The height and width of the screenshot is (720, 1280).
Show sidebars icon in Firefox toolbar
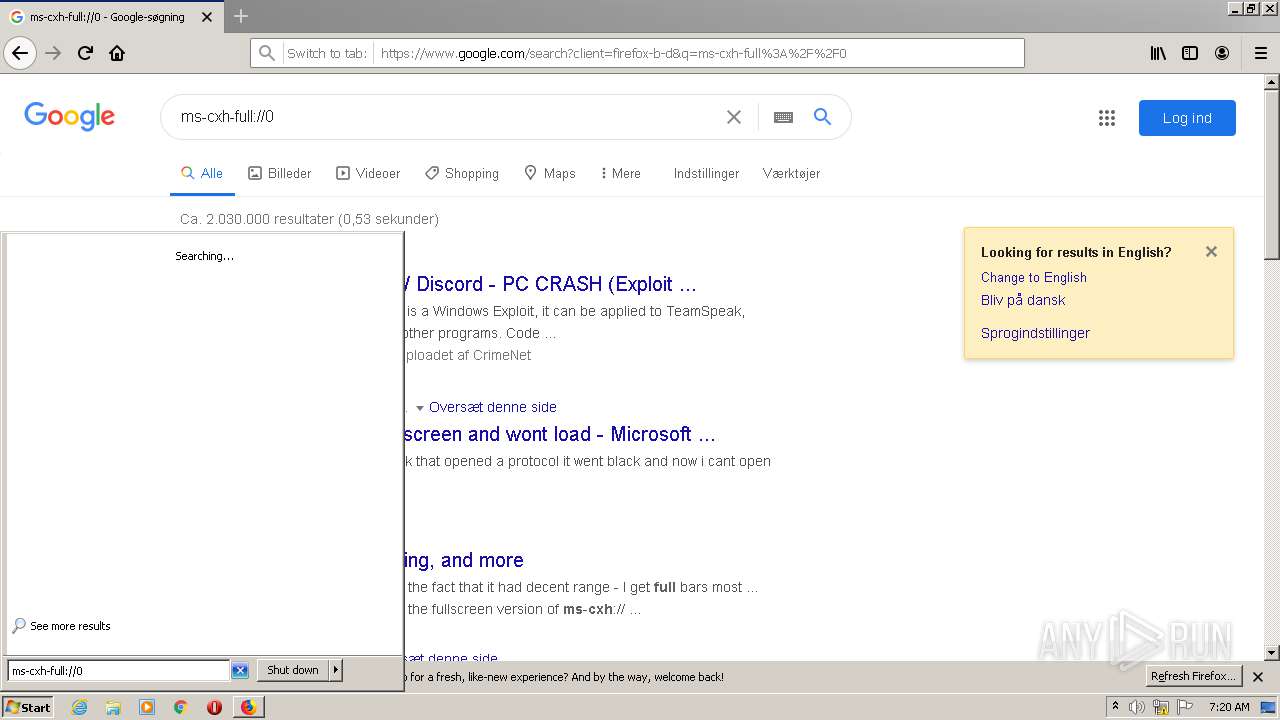(1190, 53)
